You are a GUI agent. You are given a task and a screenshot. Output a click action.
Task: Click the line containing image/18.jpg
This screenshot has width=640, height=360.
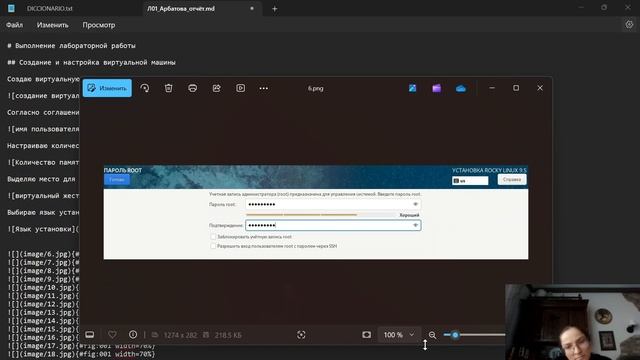pos(81,354)
